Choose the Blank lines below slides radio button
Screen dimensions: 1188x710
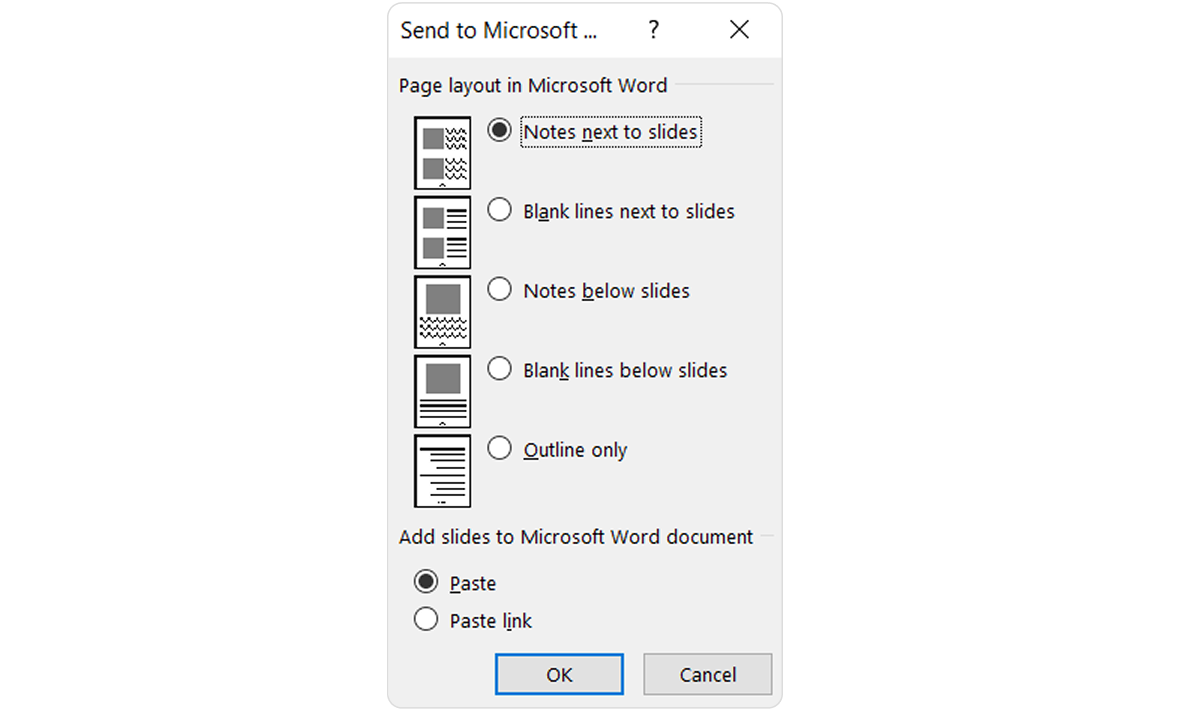tap(499, 369)
